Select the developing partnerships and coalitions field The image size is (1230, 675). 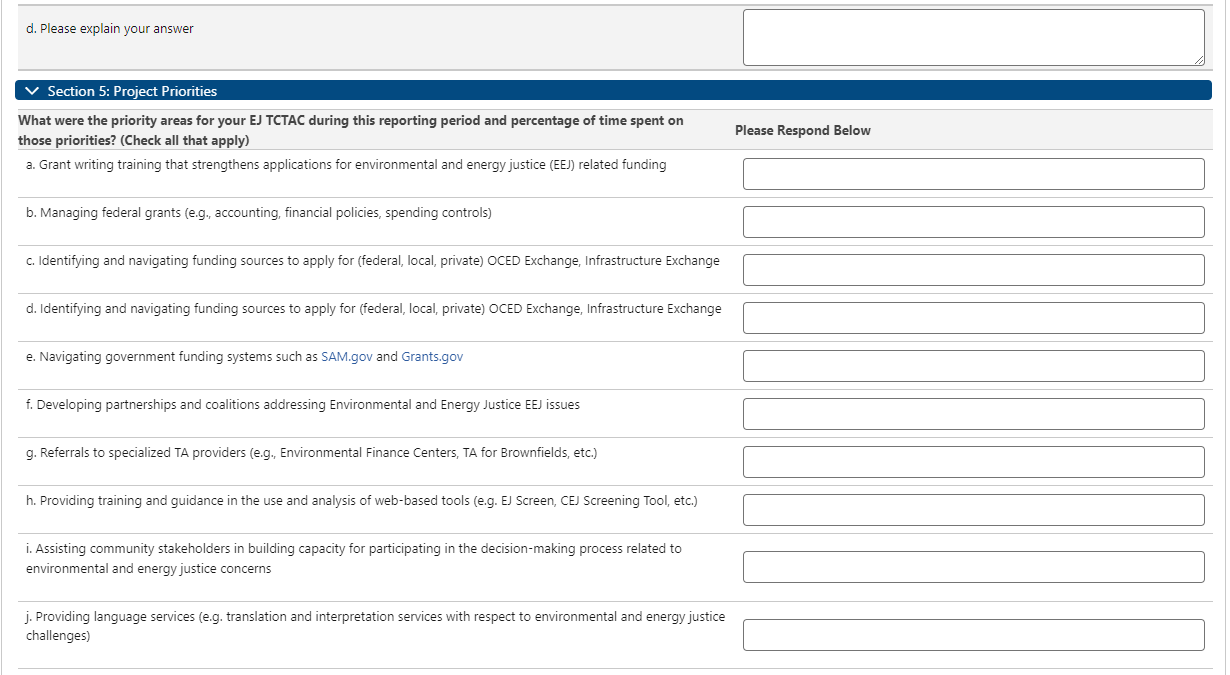pyautogui.click(x=973, y=414)
